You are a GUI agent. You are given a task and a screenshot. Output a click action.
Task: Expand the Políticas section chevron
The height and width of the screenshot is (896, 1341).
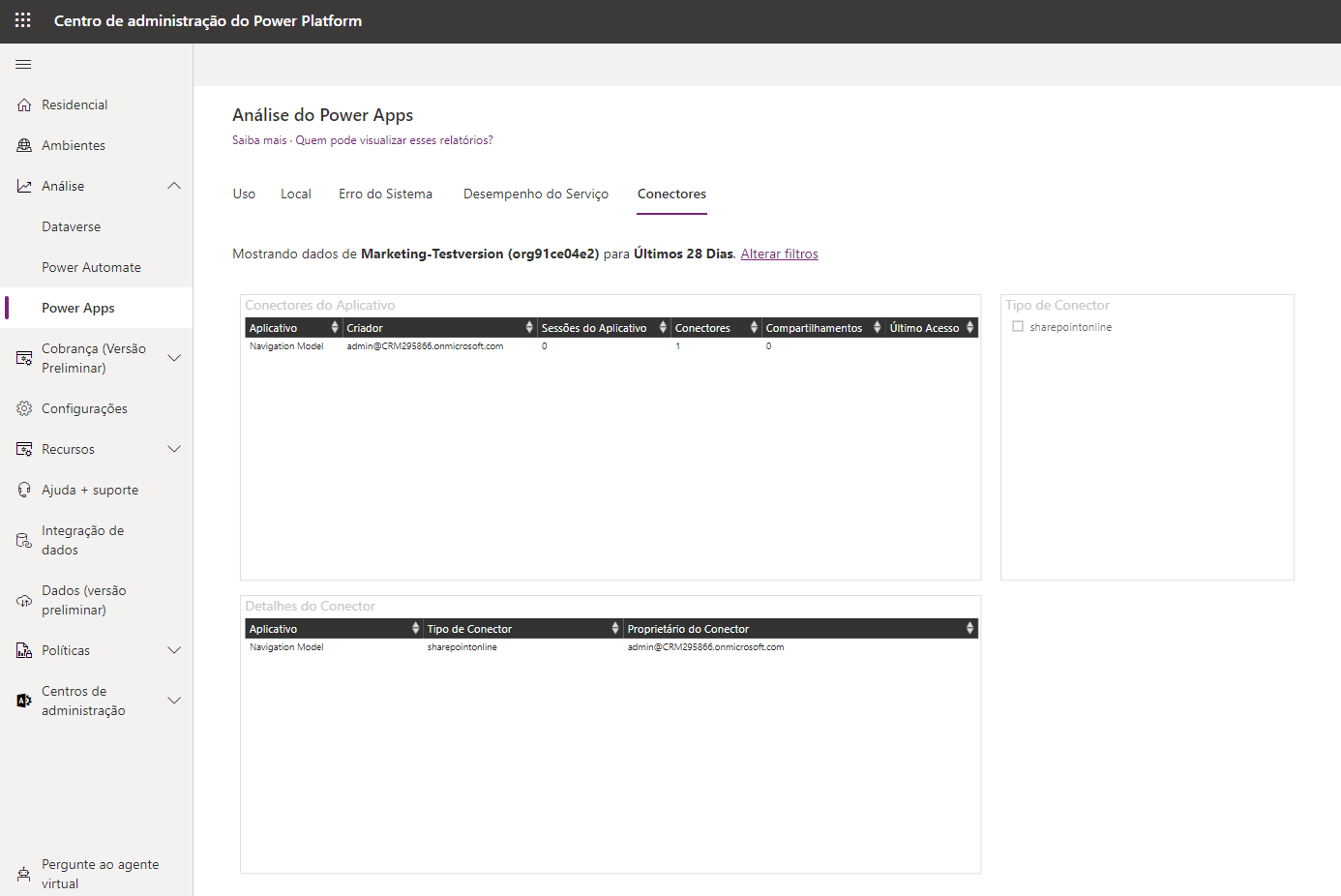click(x=174, y=650)
